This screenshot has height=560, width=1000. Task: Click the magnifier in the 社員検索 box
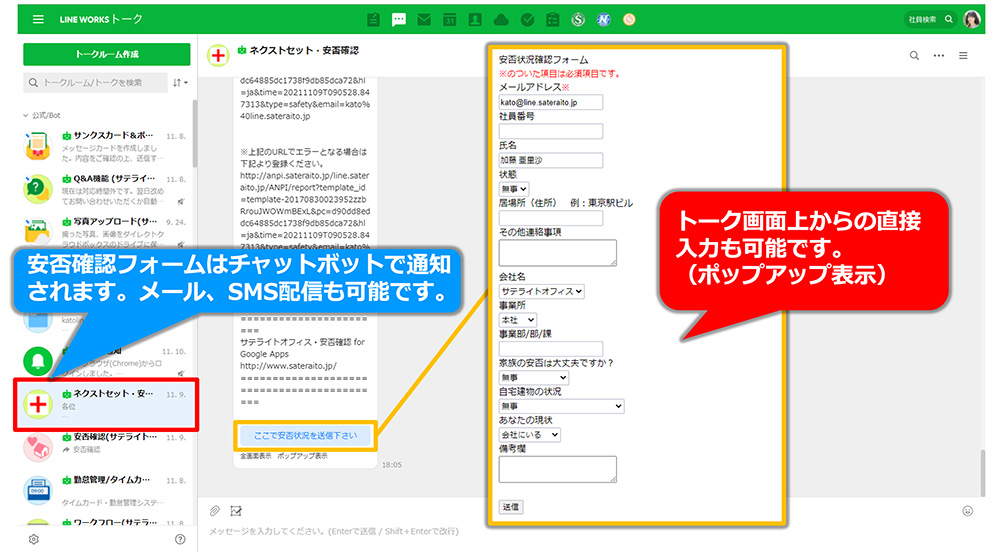949,19
